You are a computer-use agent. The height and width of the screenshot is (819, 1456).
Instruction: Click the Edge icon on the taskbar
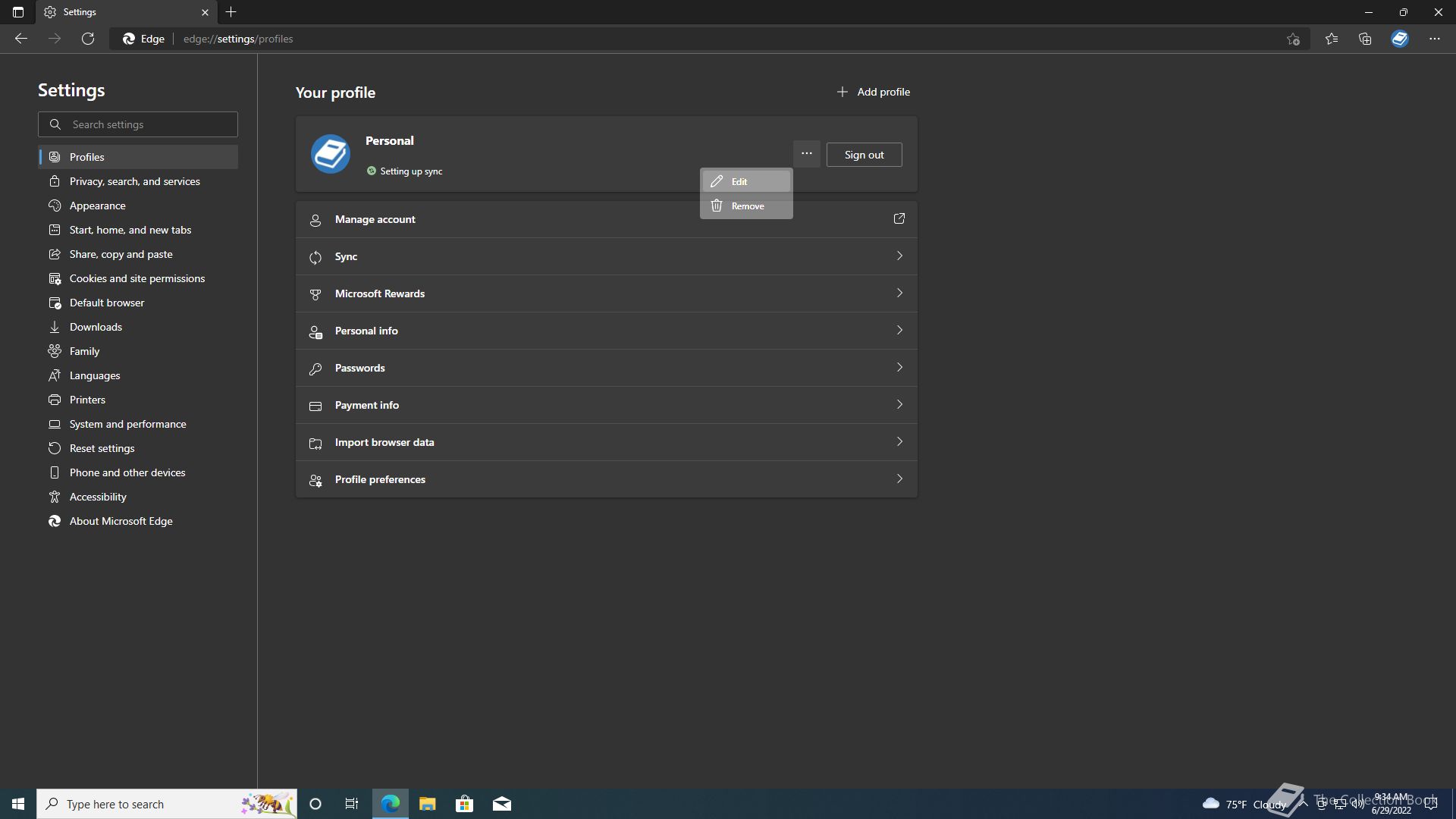tap(391, 804)
